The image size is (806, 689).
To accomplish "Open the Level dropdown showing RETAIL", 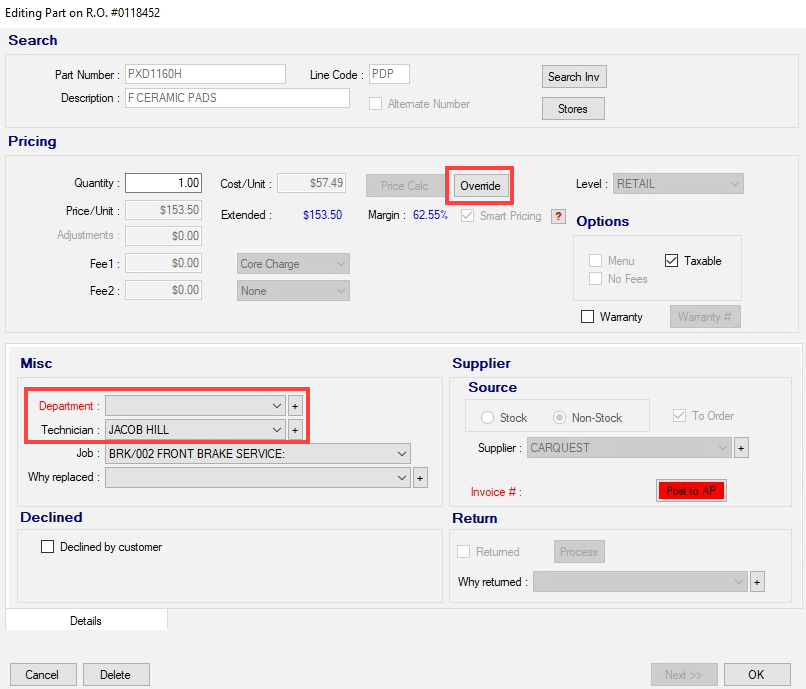I will [x=678, y=184].
